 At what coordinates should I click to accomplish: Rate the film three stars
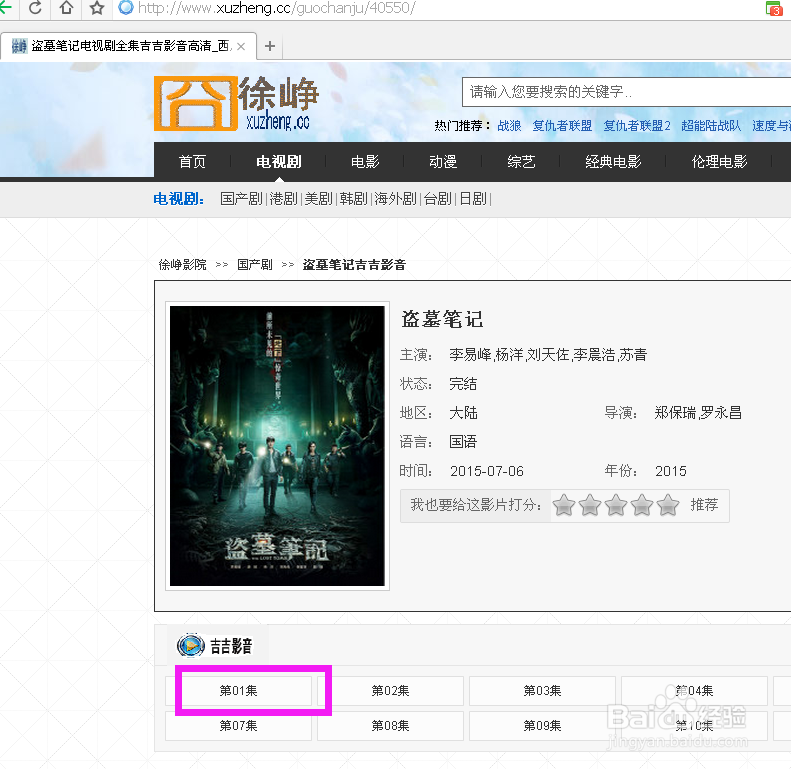click(616, 505)
